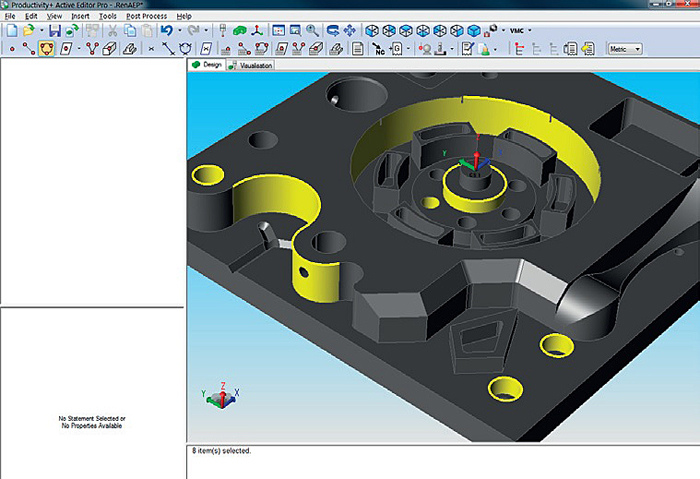Click the checklist with pencil icon

tap(467, 49)
